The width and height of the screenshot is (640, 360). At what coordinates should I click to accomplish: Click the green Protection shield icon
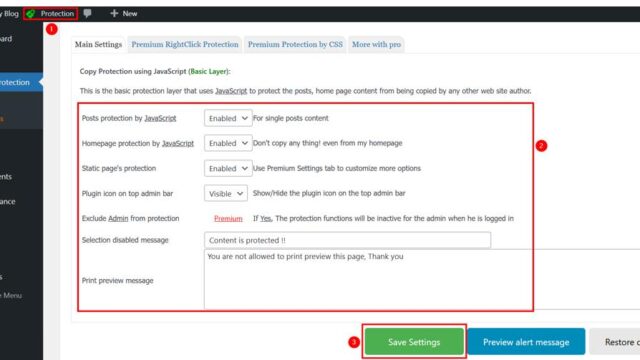pos(31,14)
